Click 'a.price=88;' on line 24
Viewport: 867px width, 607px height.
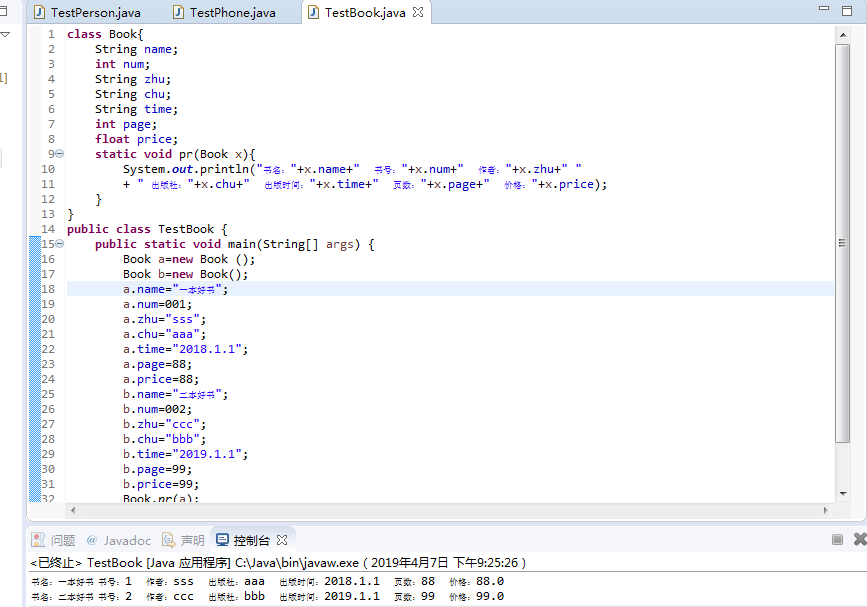[161, 379]
